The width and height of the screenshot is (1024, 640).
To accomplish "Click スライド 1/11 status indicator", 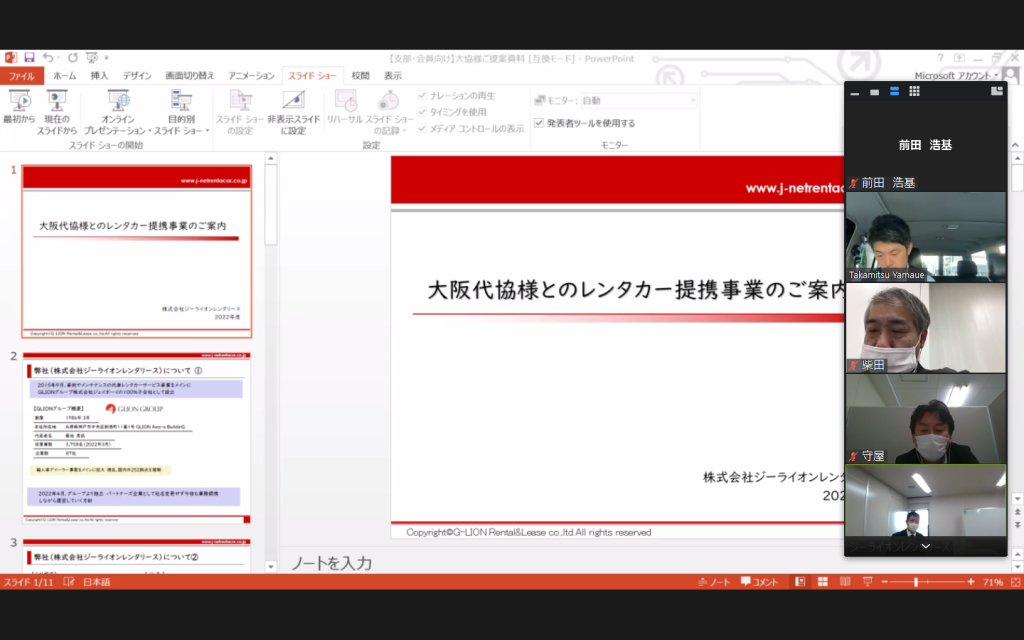I will click(x=29, y=582).
